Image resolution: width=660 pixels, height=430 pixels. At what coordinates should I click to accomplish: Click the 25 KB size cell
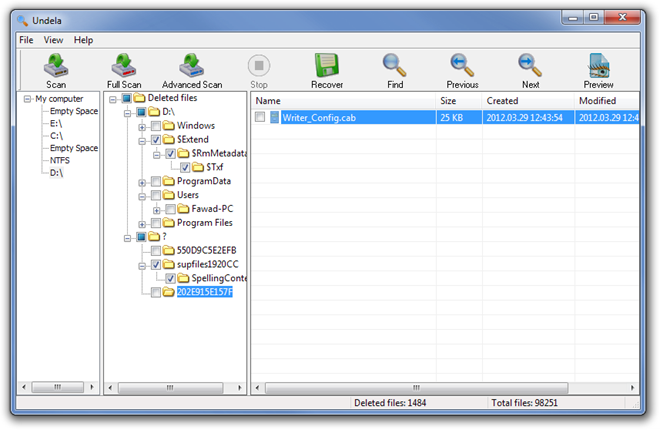[452, 118]
